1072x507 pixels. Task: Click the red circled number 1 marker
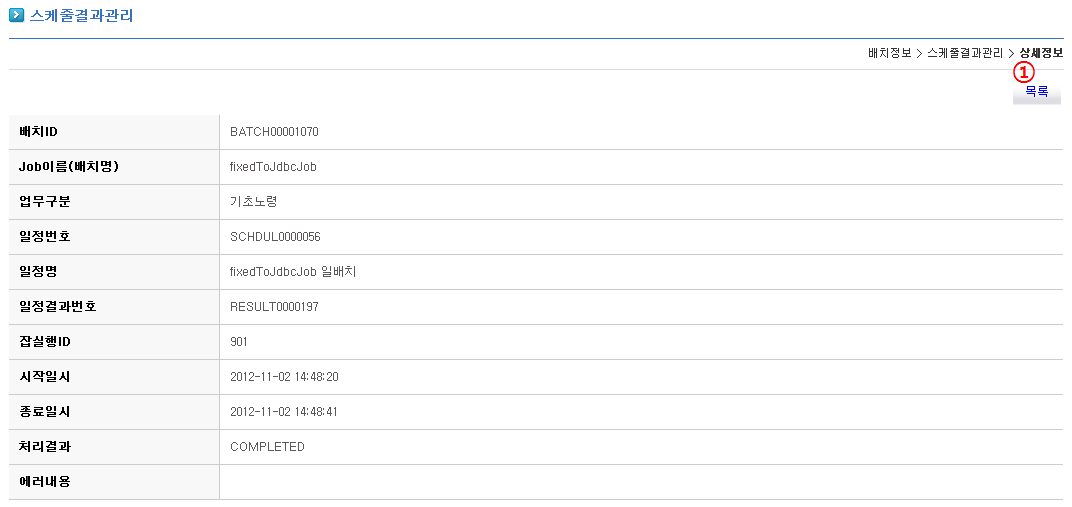click(1022, 72)
